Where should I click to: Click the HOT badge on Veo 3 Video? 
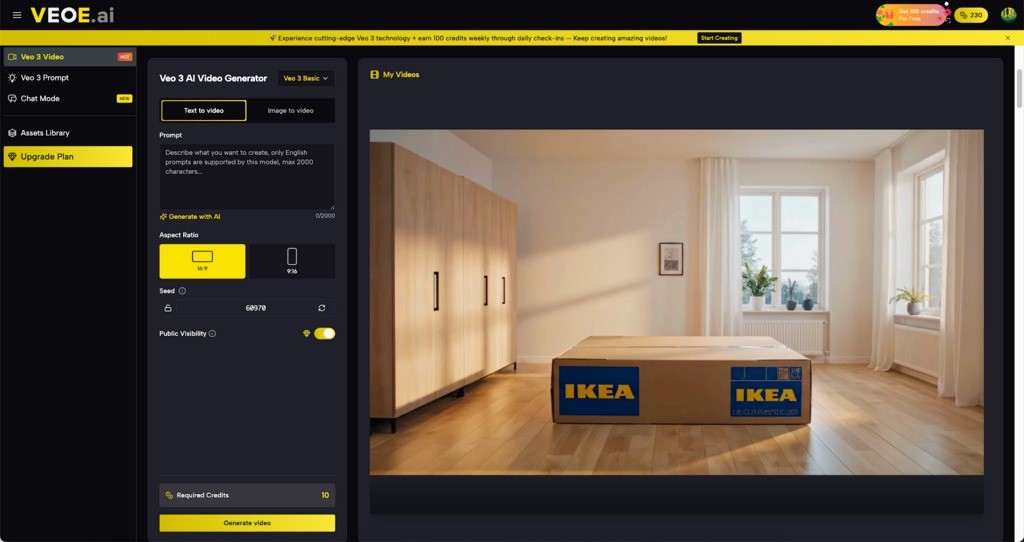point(125,57)
